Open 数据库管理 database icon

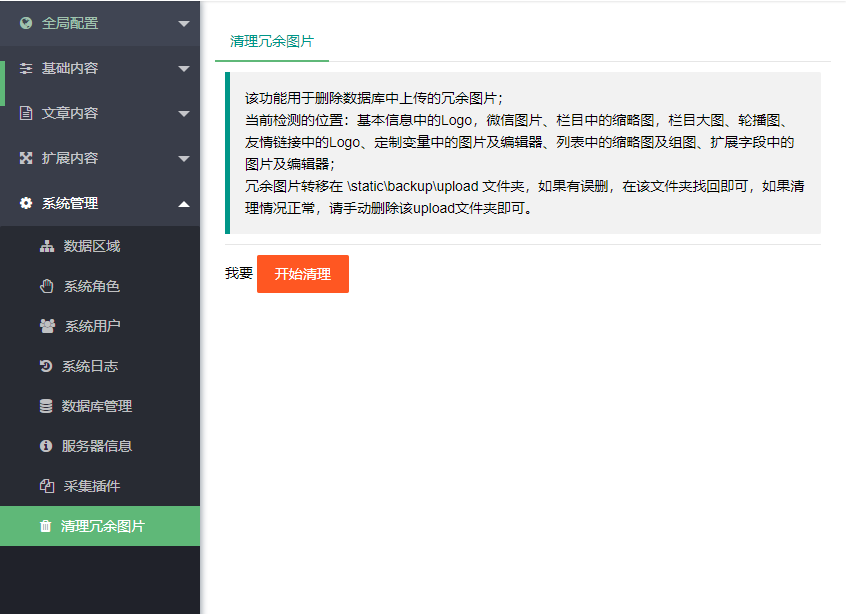[x=47, y=407]
